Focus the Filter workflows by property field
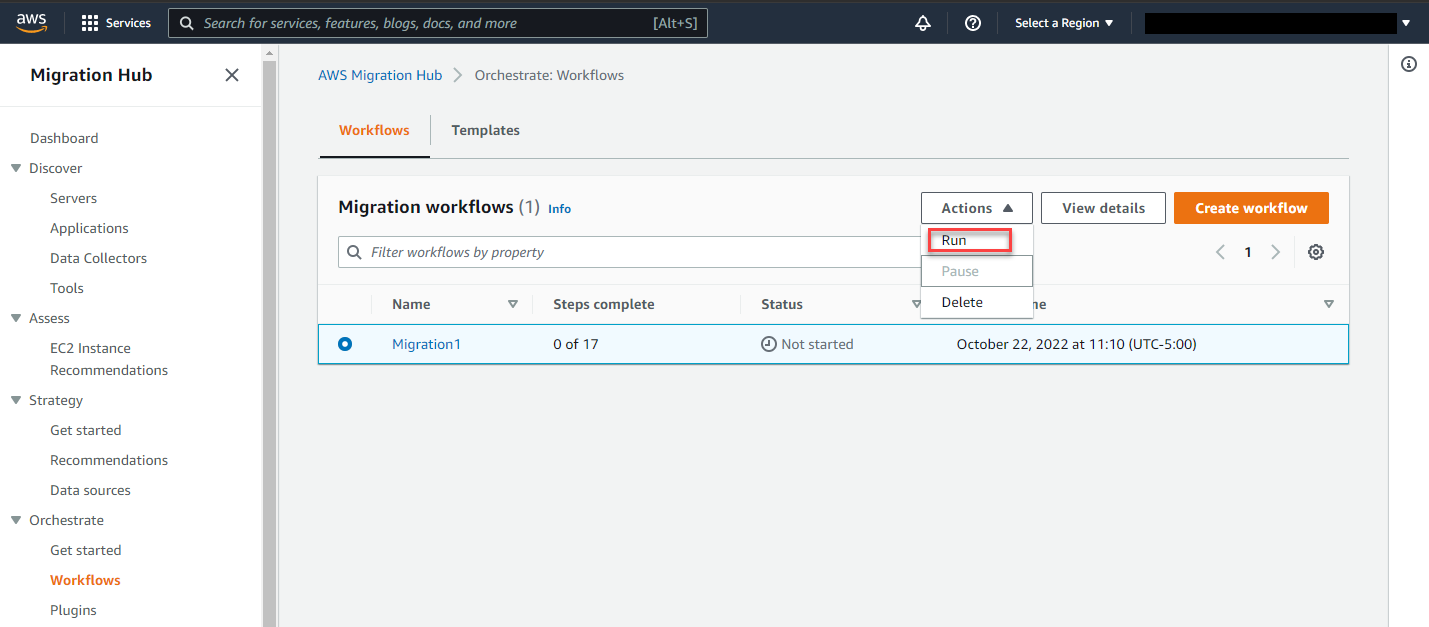 click(630, 252)
